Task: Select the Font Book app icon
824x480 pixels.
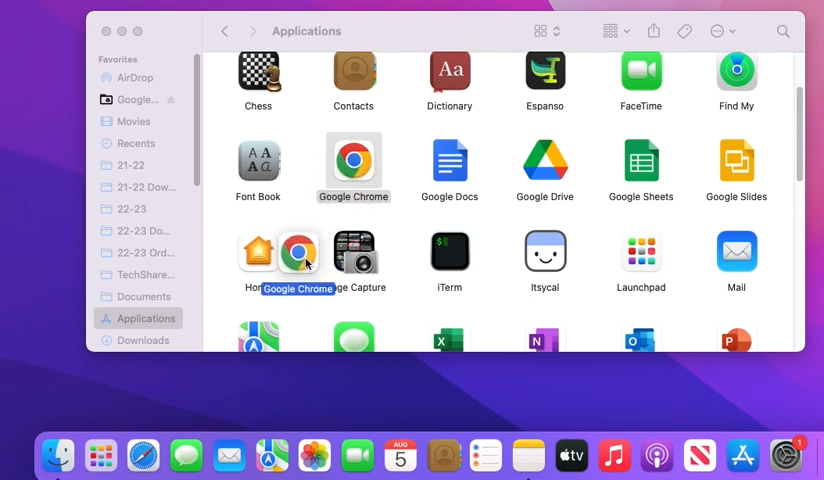Action: pos(259,161)
